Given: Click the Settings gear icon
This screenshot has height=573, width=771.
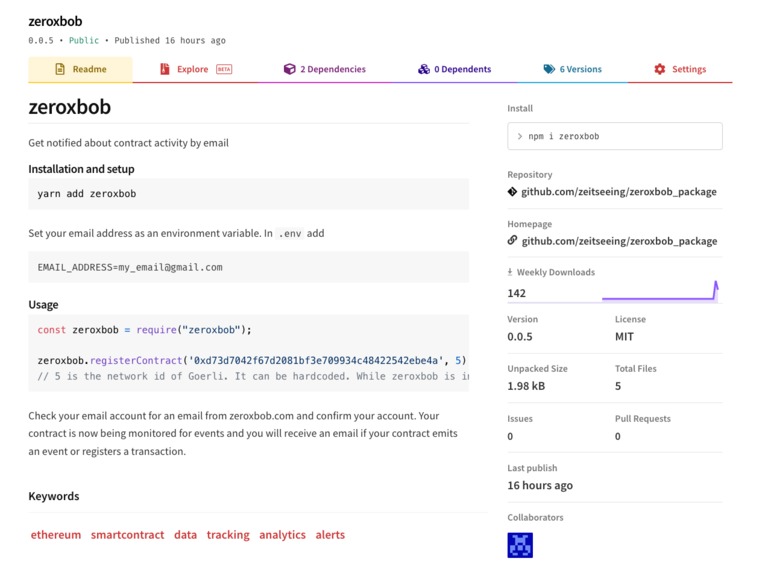Looking at the screenshot, I should pyautogui.click(x=659, y=69).
